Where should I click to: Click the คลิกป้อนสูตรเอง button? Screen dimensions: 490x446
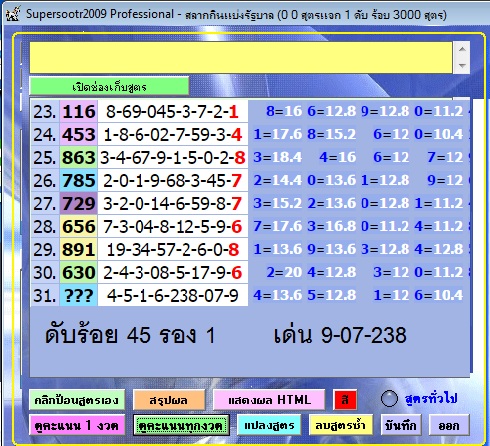pos(77,400)
